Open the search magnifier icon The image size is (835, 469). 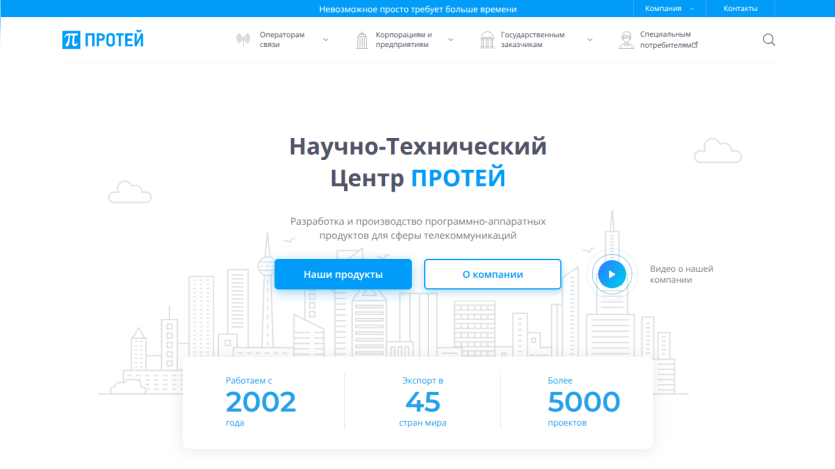point(768,40)
